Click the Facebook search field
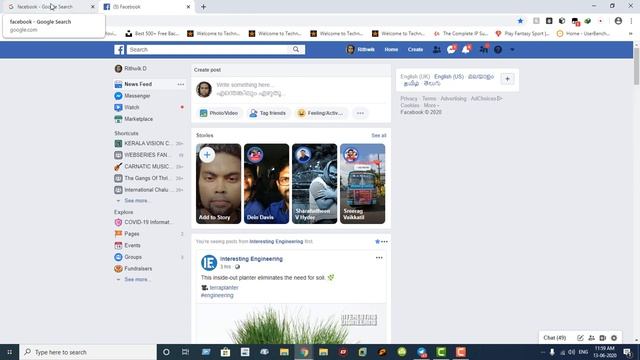This screenshot has height=360, width=640. [208, 49]
